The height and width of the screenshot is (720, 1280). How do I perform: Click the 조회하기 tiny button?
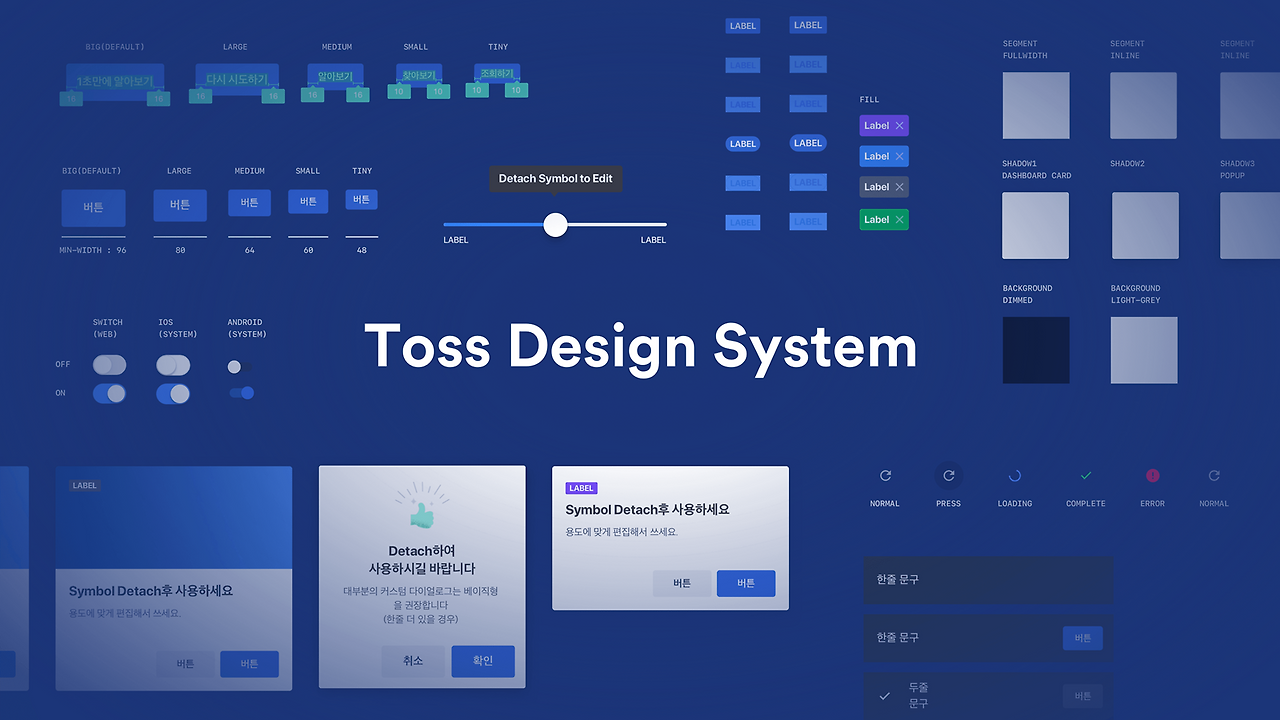click(x=497, y=74)
